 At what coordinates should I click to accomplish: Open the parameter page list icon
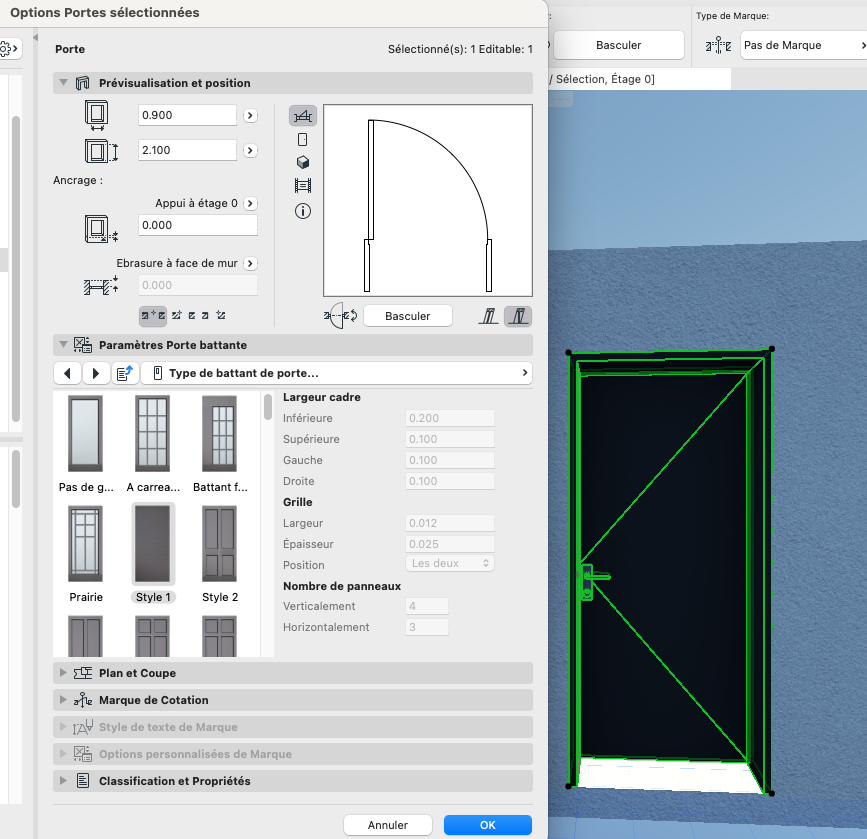click(125, 373)
